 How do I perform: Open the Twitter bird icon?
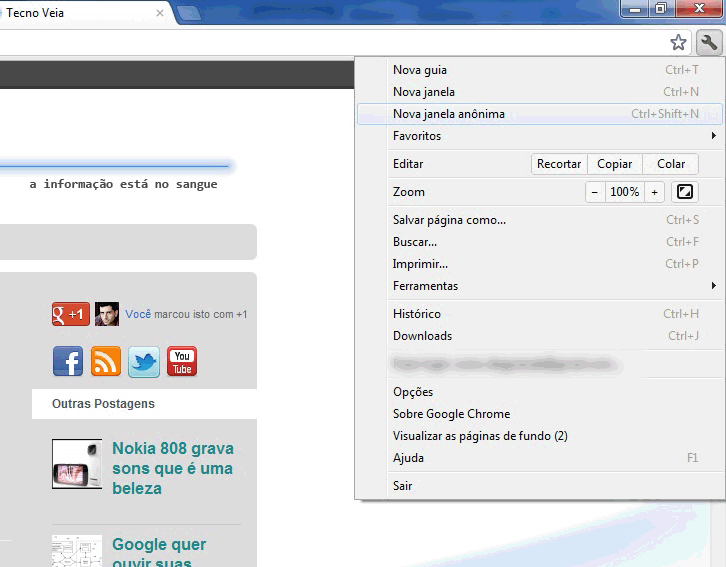144,361
